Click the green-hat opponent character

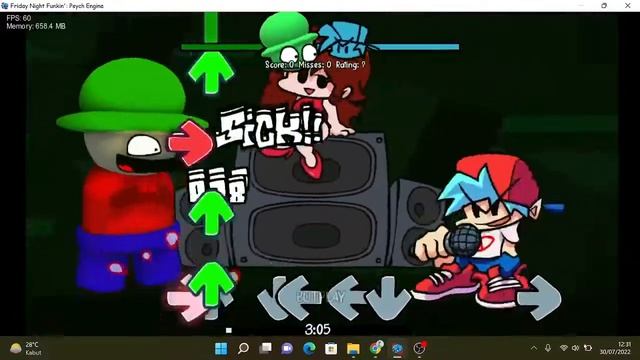pyautogui.click(x=129, y=176)
